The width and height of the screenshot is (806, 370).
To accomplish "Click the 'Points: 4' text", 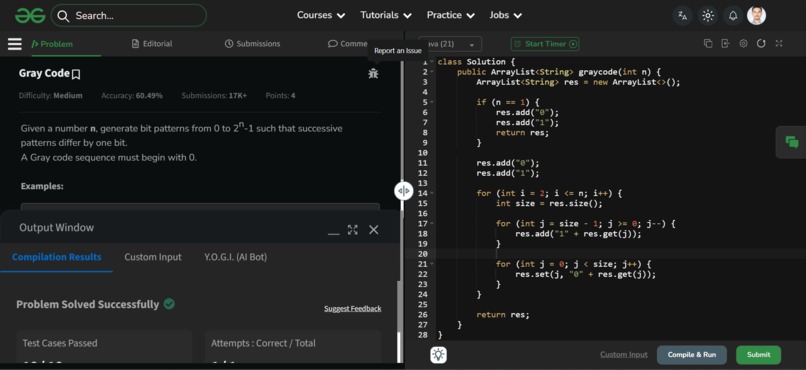I will (280, 96).
